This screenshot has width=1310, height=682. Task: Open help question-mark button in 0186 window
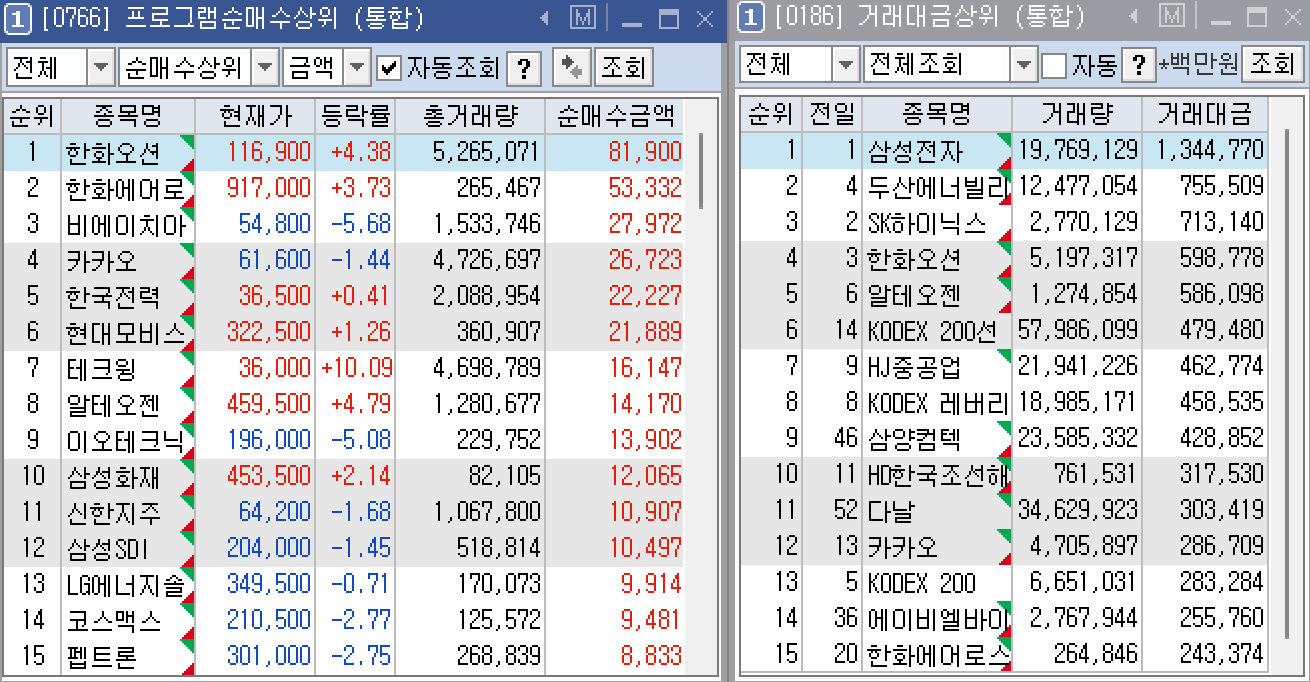1138,65
